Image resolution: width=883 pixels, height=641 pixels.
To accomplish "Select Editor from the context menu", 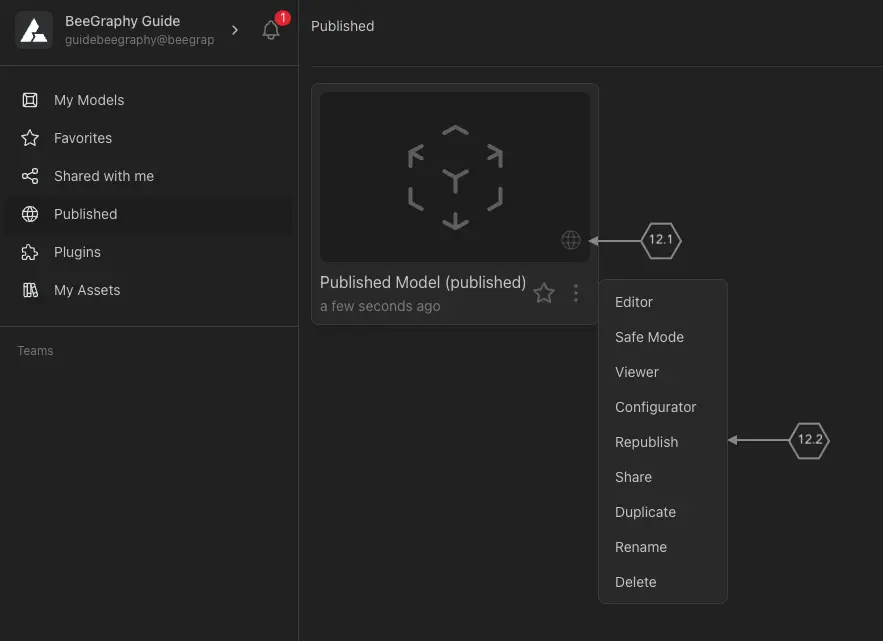I will click(634, 302).
